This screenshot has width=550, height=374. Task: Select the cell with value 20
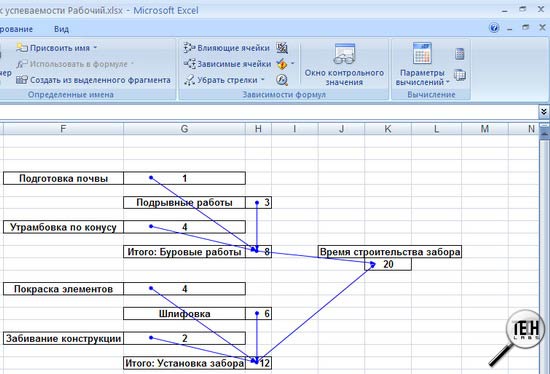(388, 264)
